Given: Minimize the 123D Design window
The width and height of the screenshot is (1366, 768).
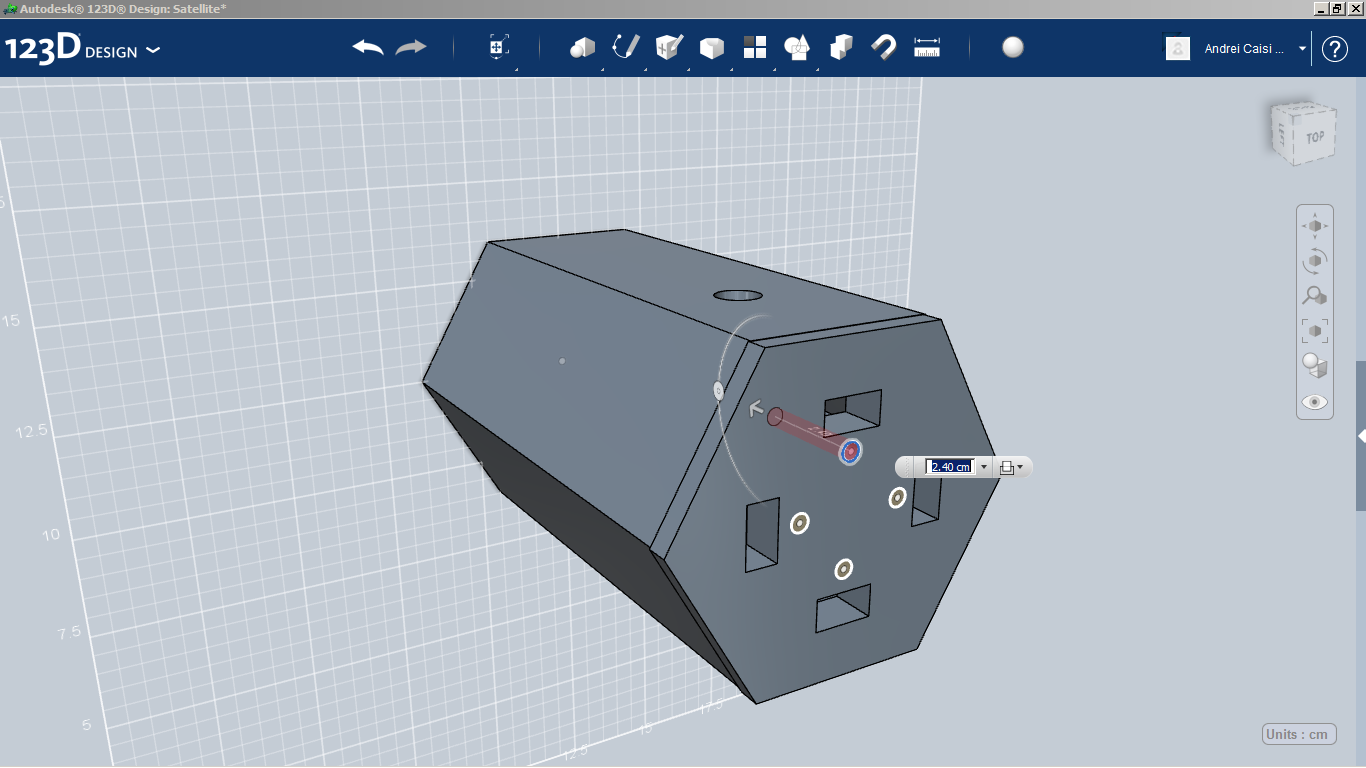Looking at the screenshot, I should click(1322, 7).
